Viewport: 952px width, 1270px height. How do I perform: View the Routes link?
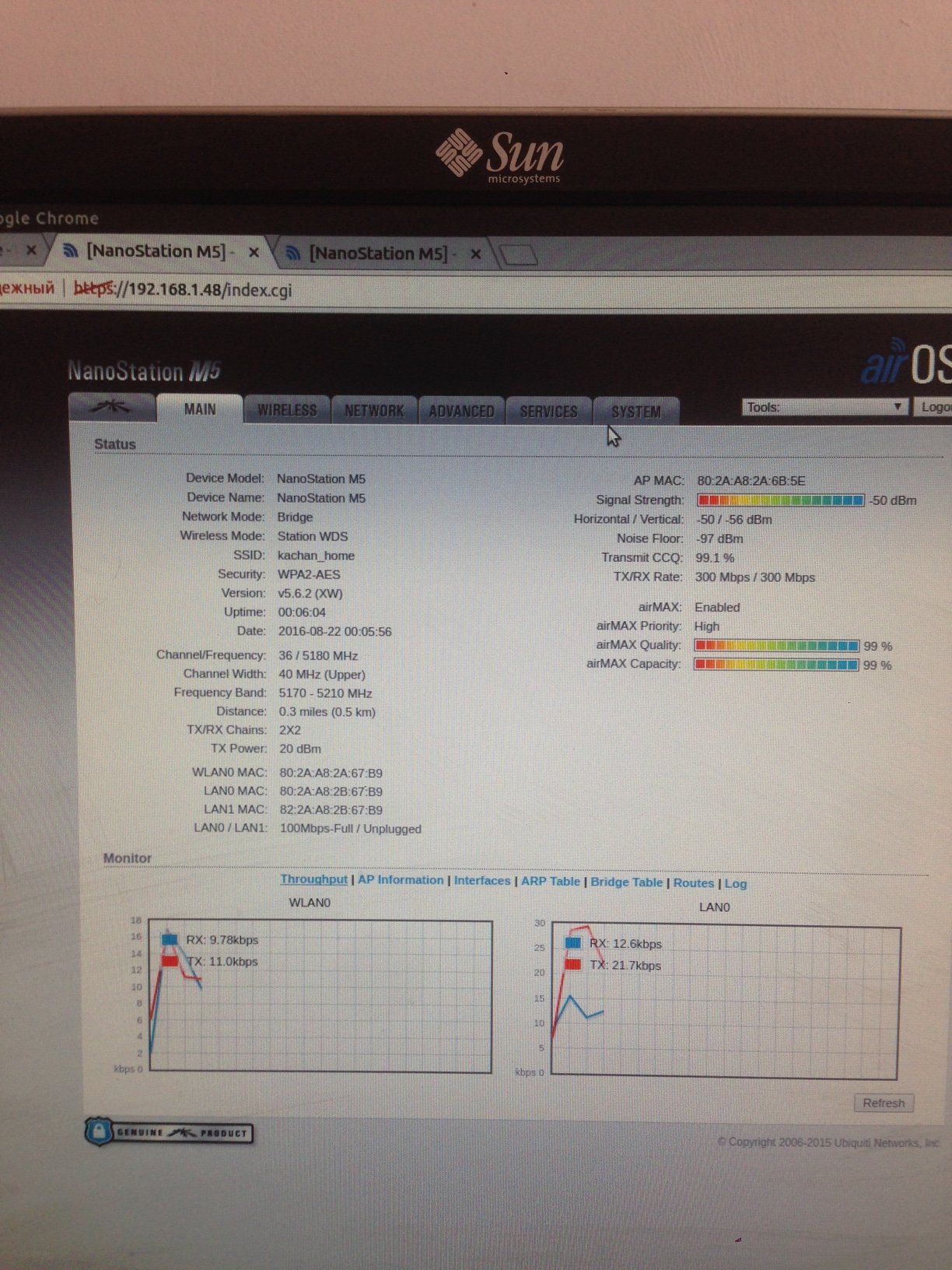(694, 883)
